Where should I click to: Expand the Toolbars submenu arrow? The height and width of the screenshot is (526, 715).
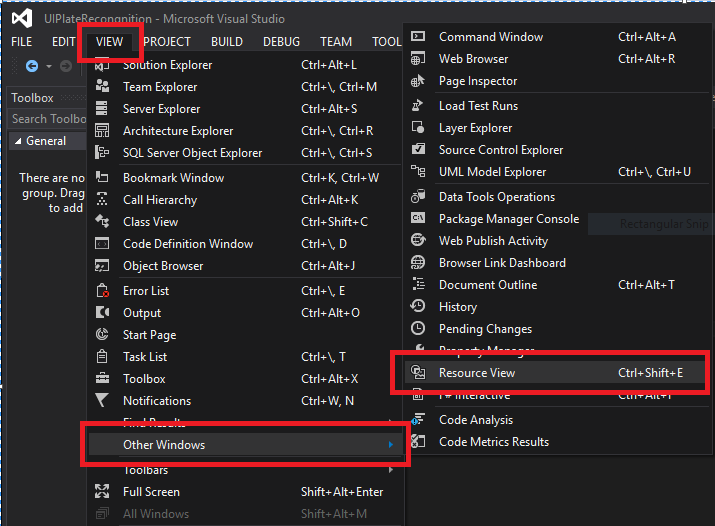tap(391, 470)
